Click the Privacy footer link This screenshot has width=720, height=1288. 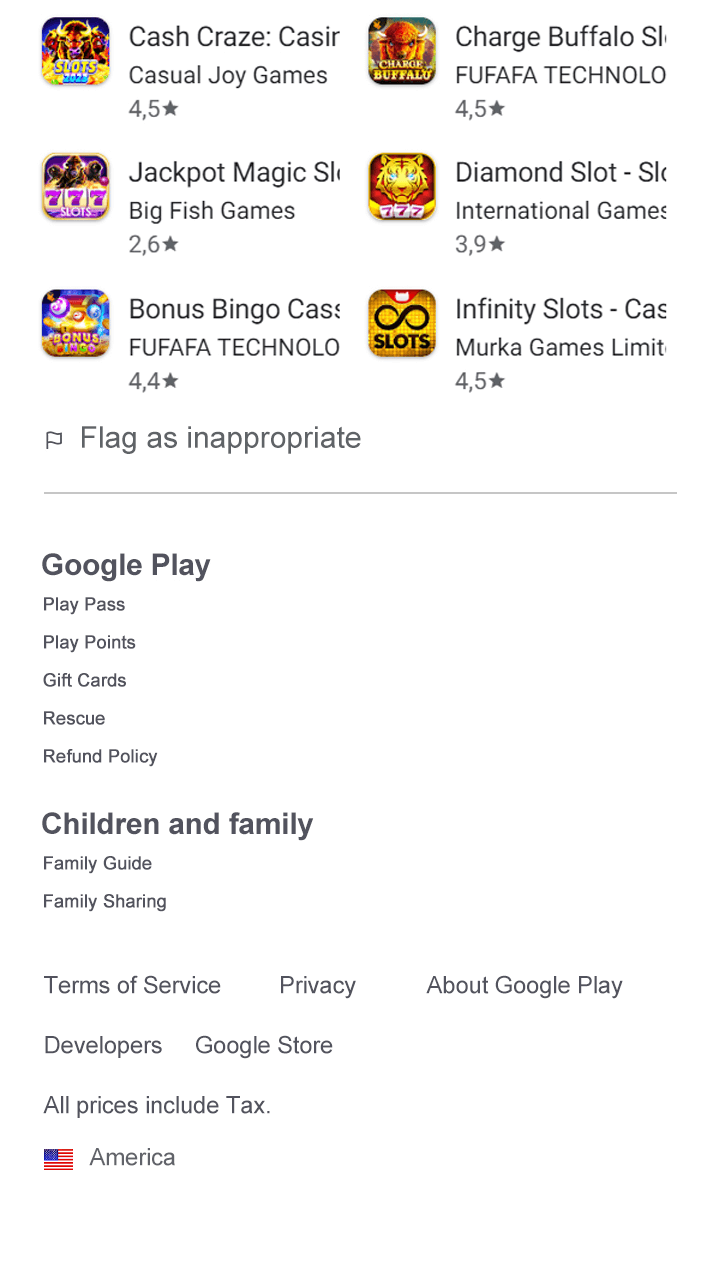[x=317, y=985]
